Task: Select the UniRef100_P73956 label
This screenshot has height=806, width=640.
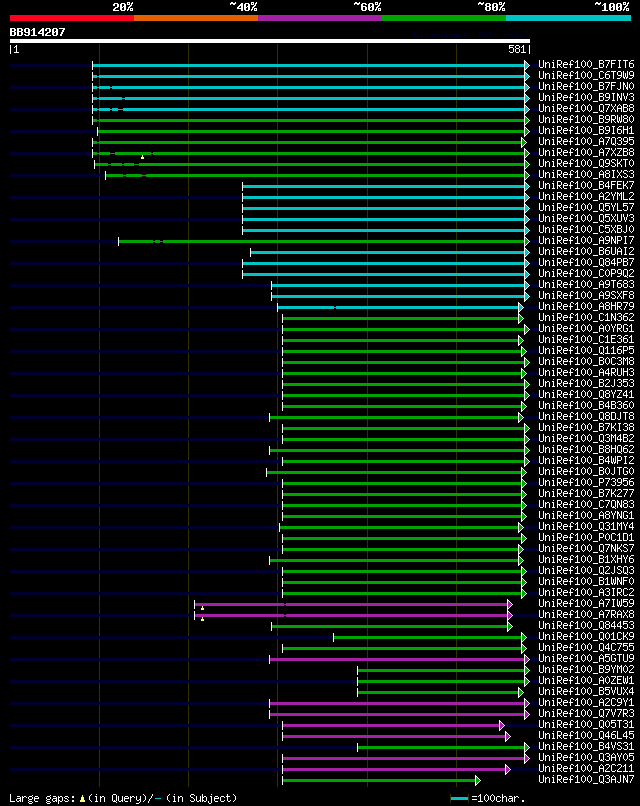Action: click(586, 483)
